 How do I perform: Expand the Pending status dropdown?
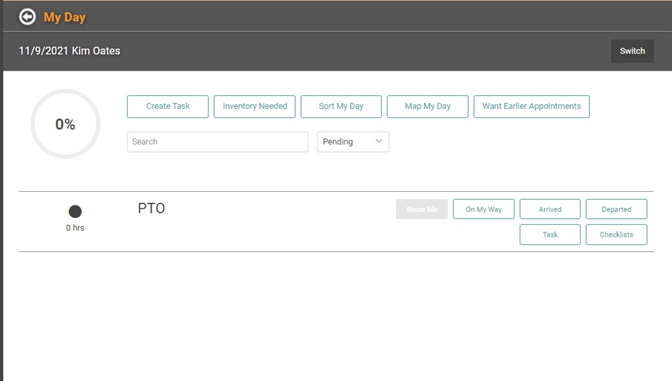(x=353, y=142)
